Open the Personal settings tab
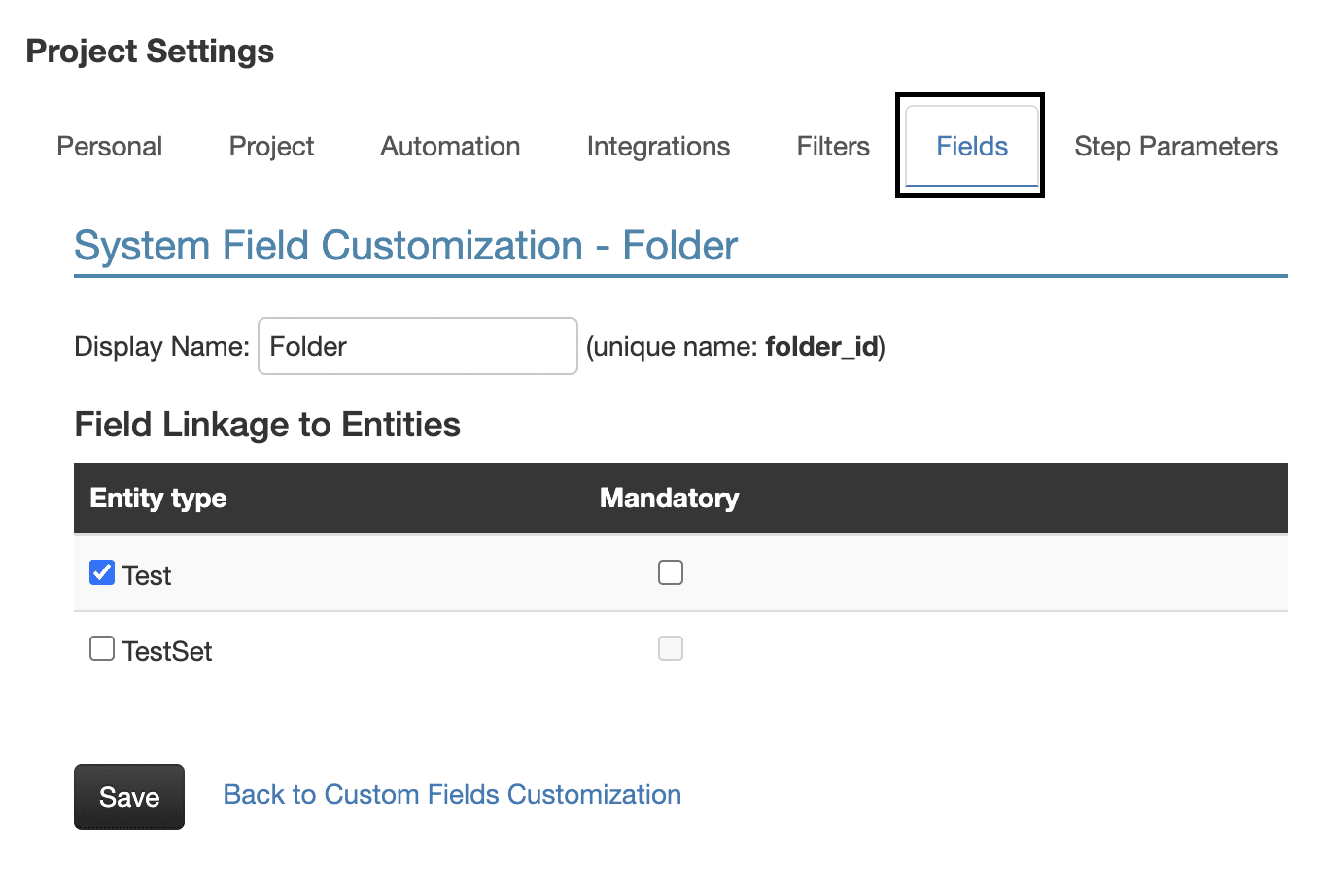 109,147
